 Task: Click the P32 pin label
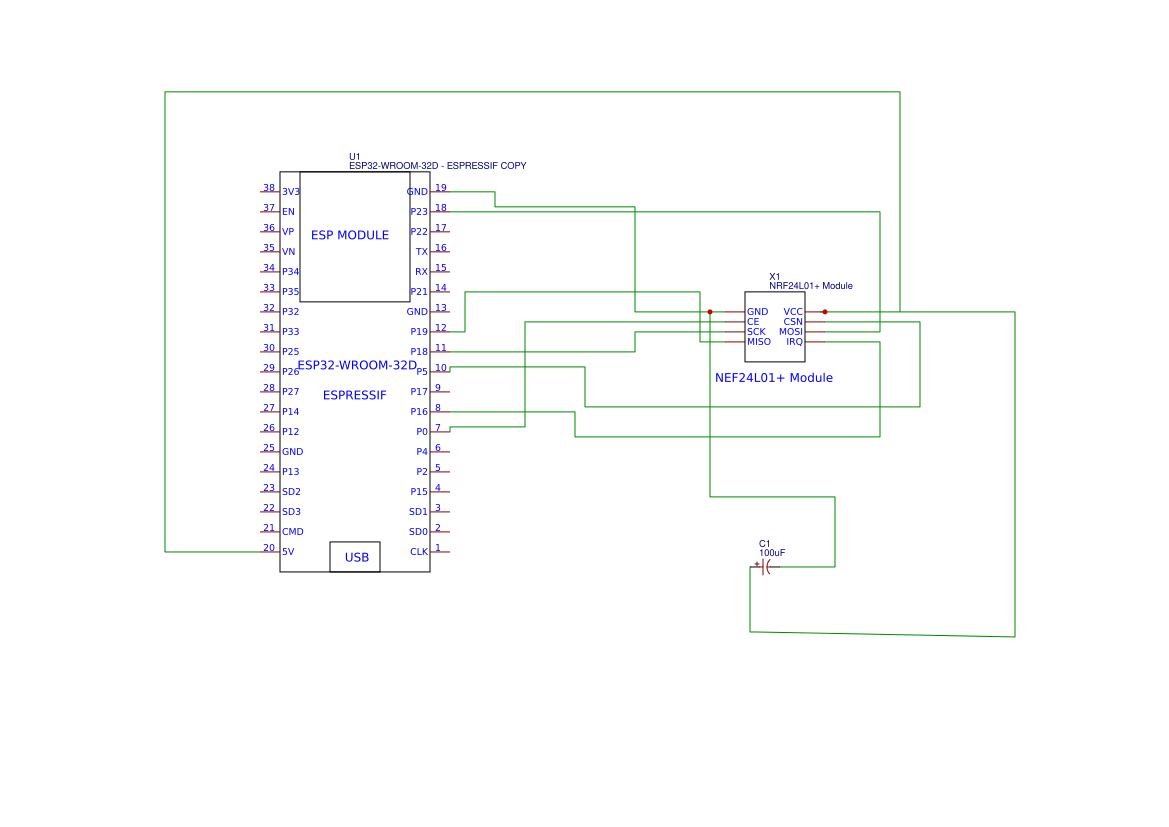click(x=290, y=312)
